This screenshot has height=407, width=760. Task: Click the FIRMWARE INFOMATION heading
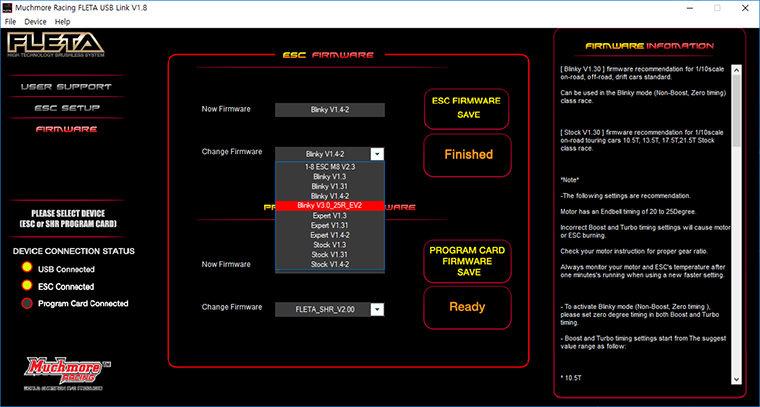[x=649, y=47]
